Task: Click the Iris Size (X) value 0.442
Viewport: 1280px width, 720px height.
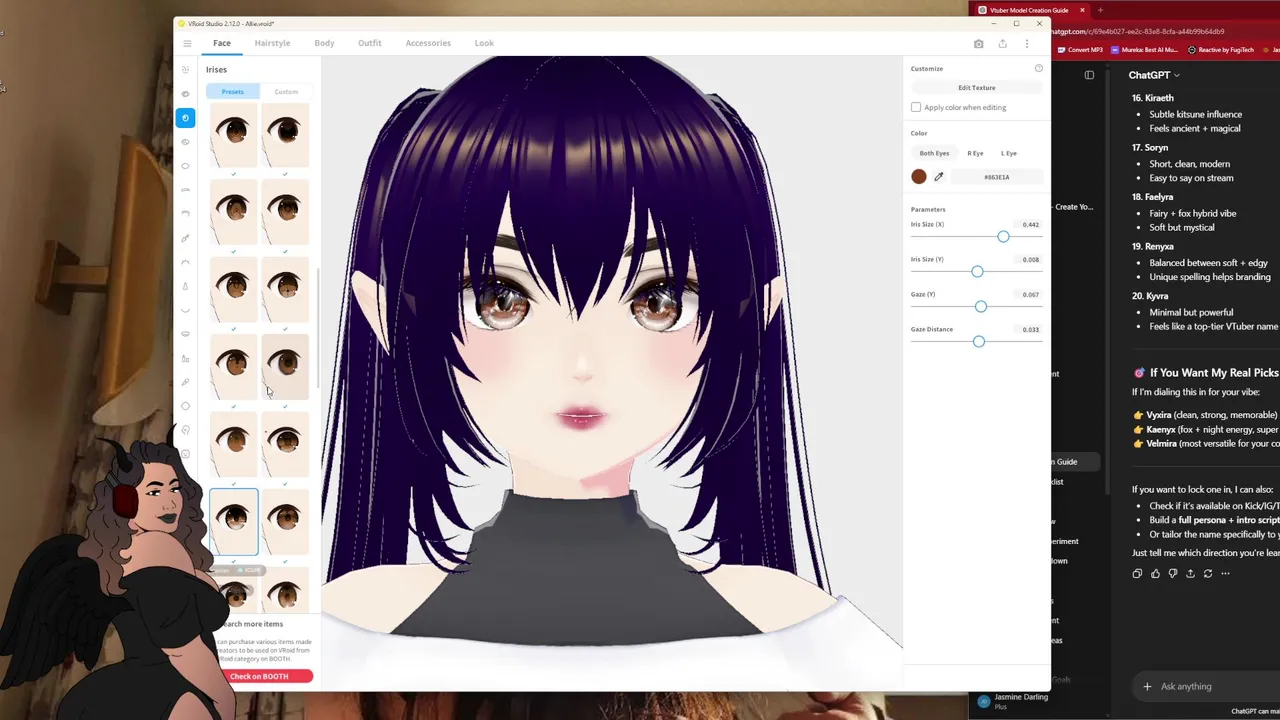Action: point(1030,225)
